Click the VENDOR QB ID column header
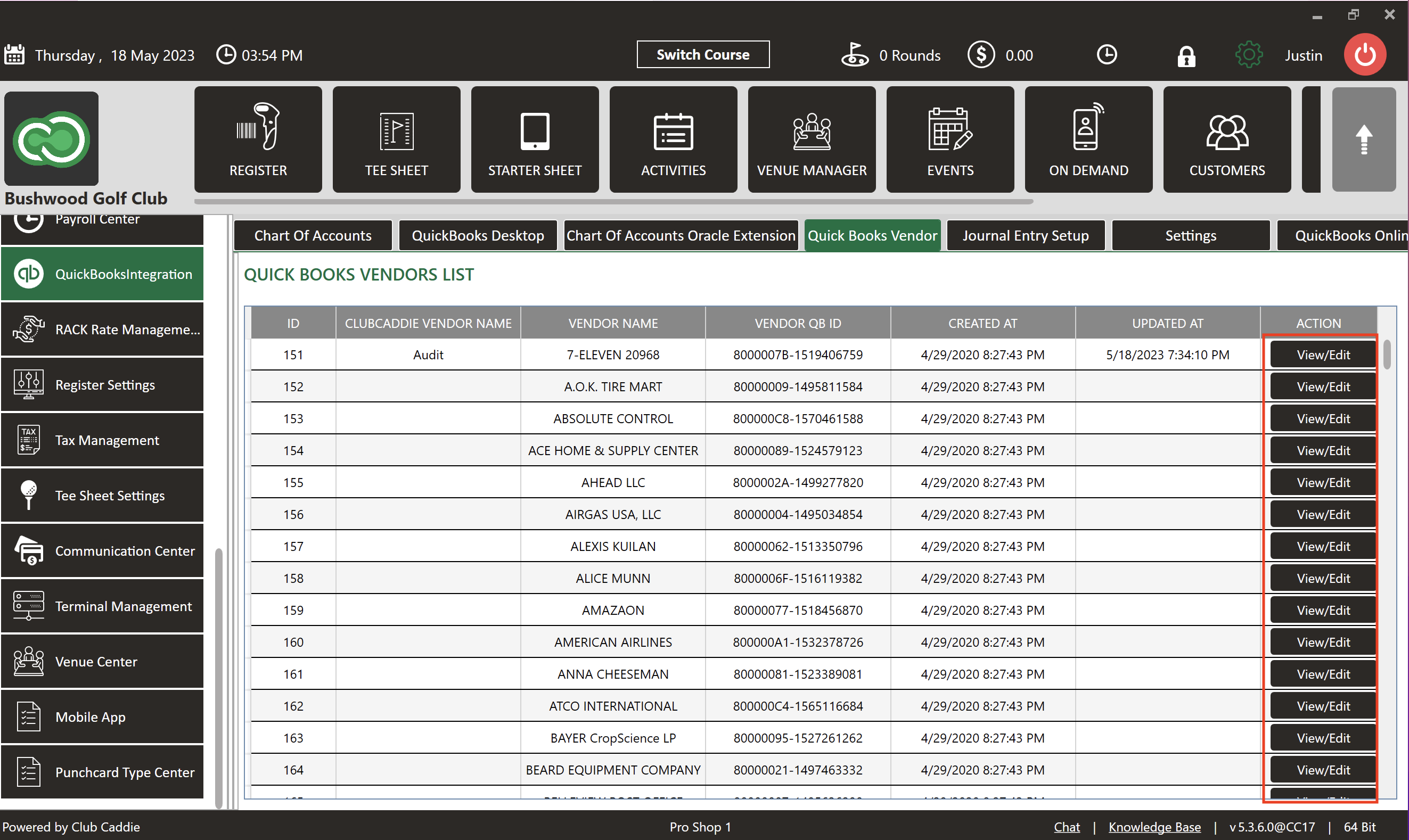The width and height of the screenshot is (1409, 840). [798, 323]
